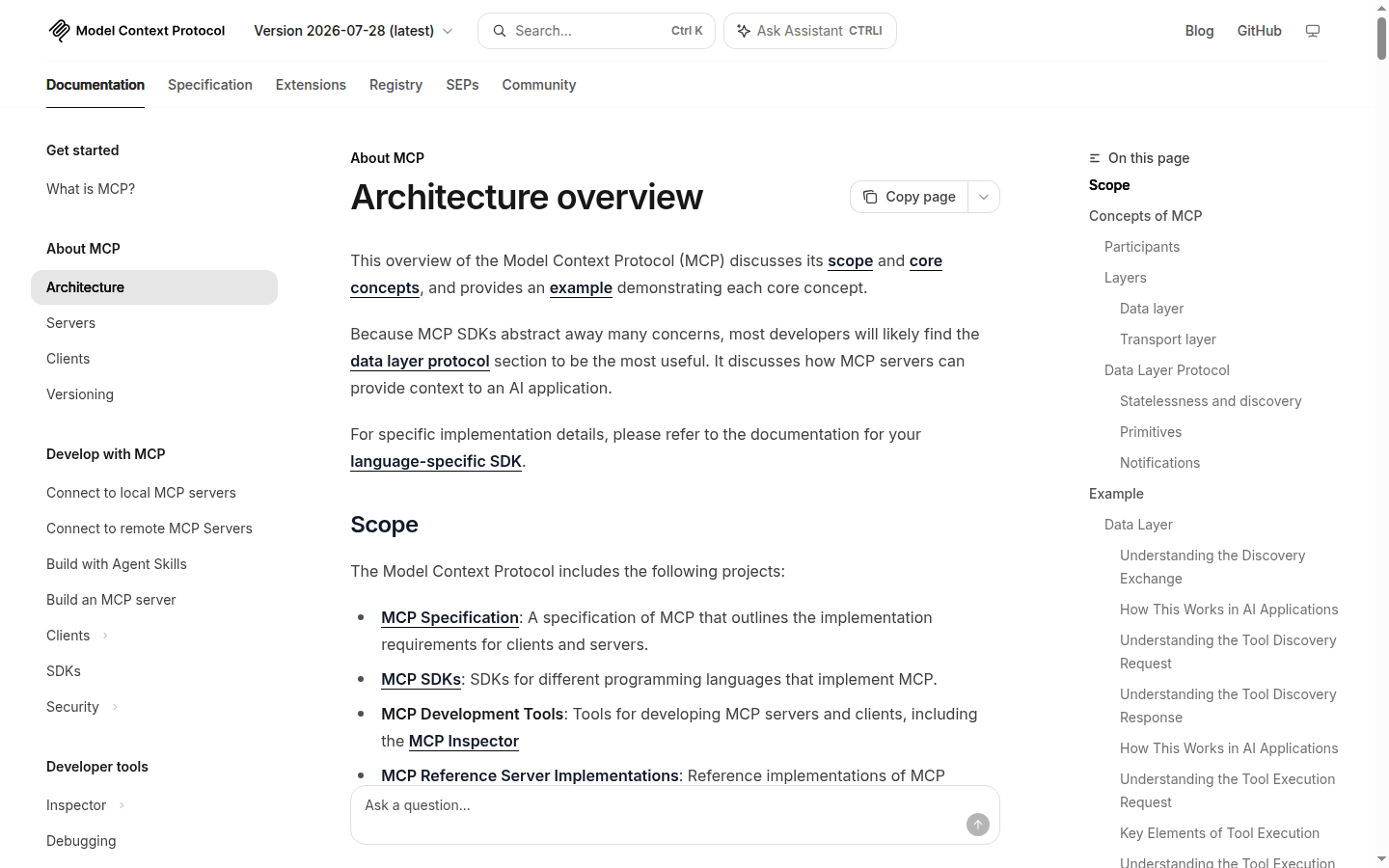Switch to the Specification tab

point(210,85)
